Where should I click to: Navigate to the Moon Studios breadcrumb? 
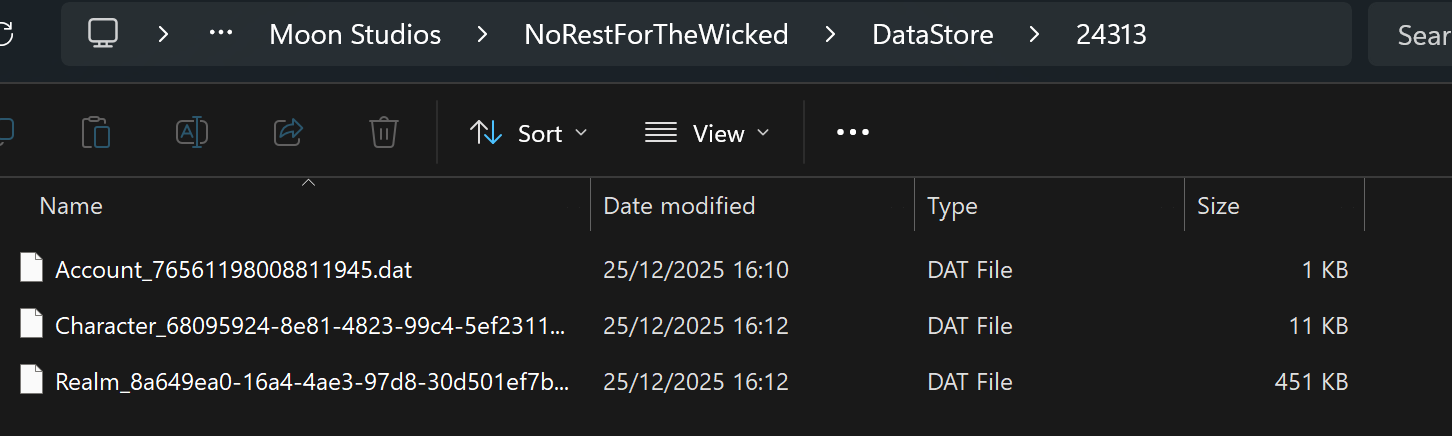point(355,35)
